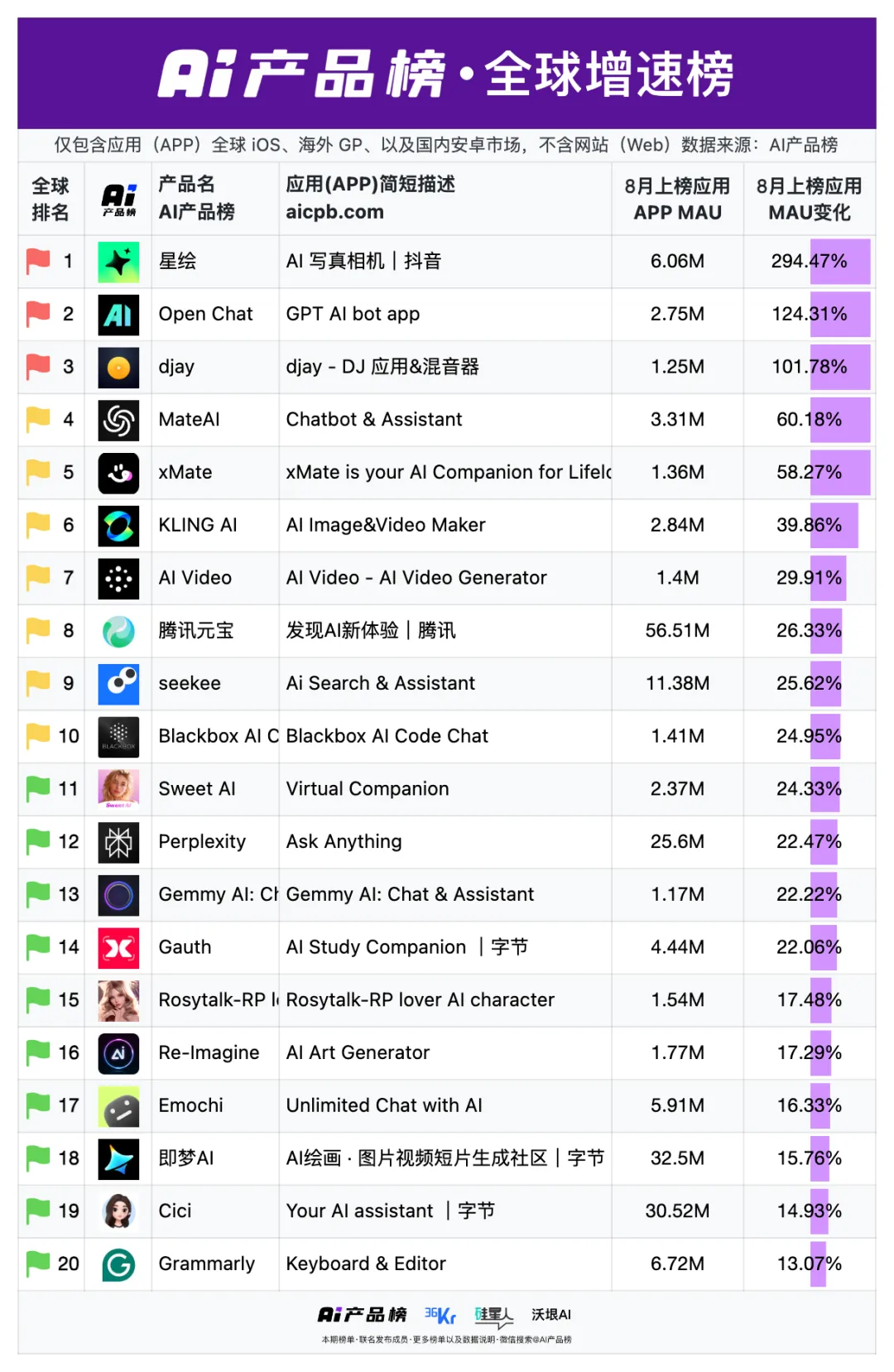Click the aicpb.com header link text
Viewport: 894px width, 1372px height.
point(334,212)
